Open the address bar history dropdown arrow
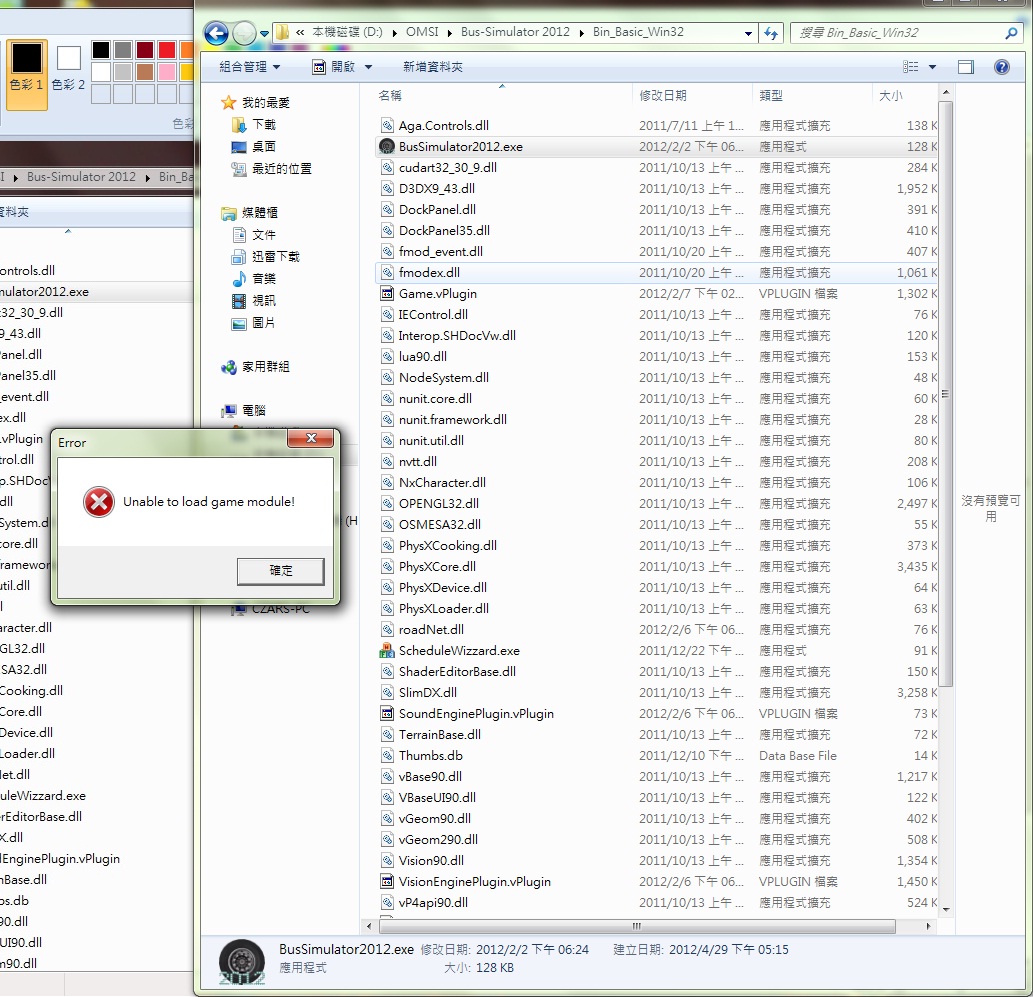The height and width of the screenshot is (997, 1033). [748, 33]
